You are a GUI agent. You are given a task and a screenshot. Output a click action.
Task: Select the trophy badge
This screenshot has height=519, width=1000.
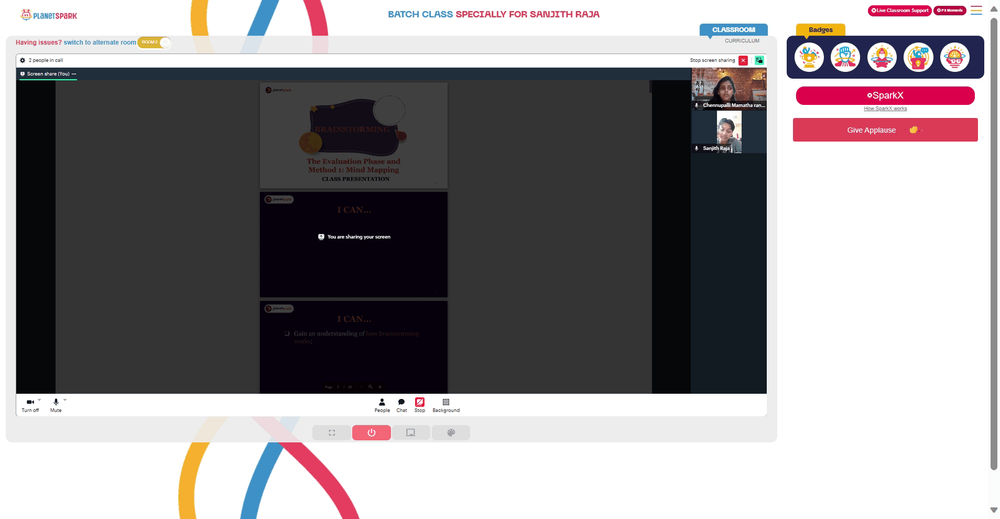point(809,57)
